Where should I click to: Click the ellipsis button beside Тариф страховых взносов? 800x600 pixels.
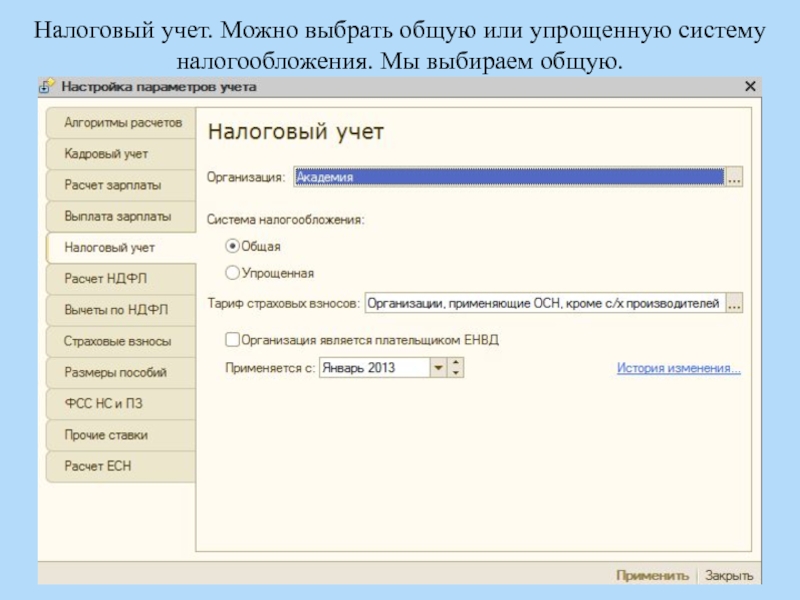(734, 304)
